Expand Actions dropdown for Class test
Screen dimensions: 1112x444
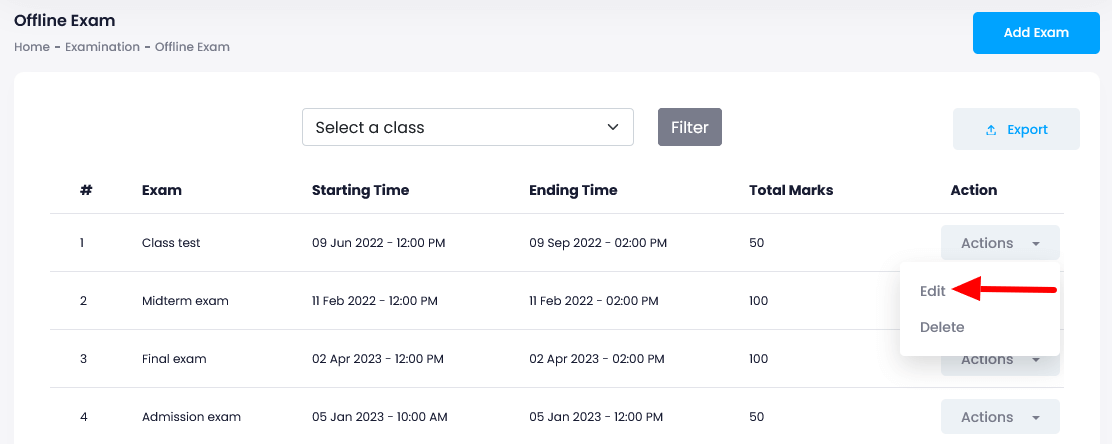(999, 243)
